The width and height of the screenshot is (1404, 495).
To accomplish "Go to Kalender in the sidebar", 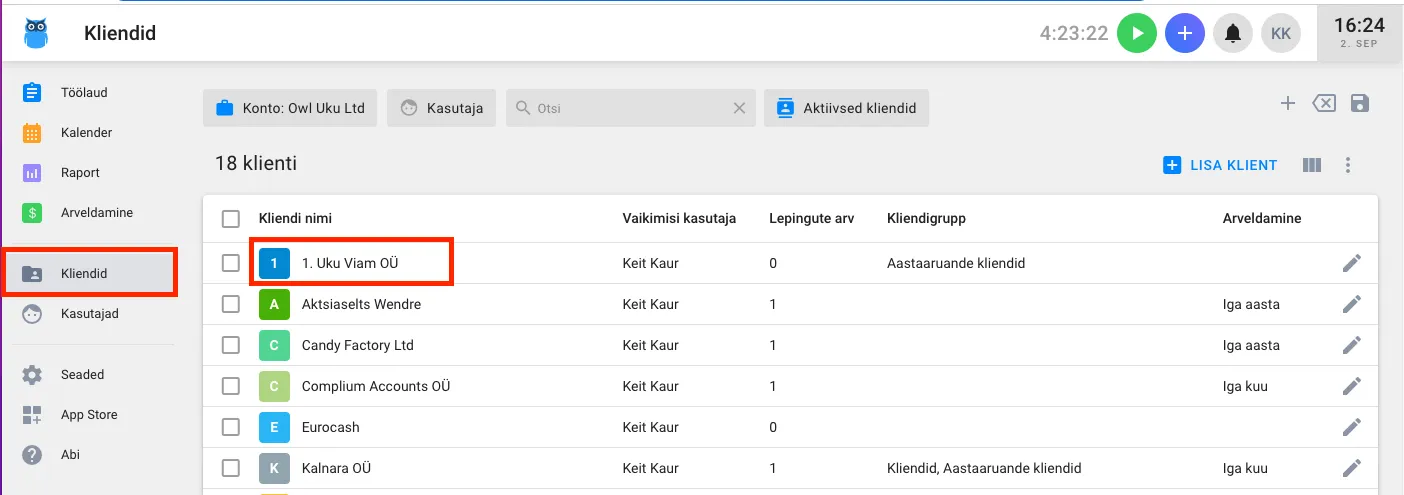I will pyautogui.click(x=86, y=133).
